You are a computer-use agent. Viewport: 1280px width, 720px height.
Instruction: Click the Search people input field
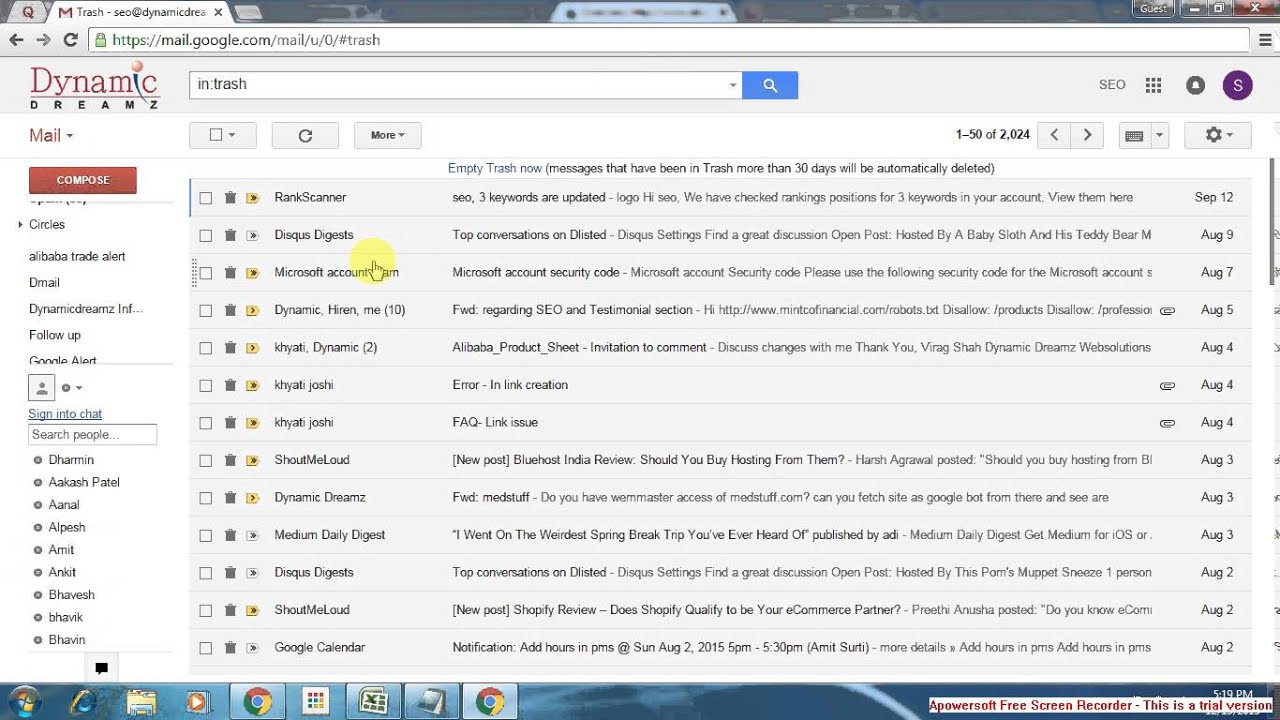tap(92, 435)
